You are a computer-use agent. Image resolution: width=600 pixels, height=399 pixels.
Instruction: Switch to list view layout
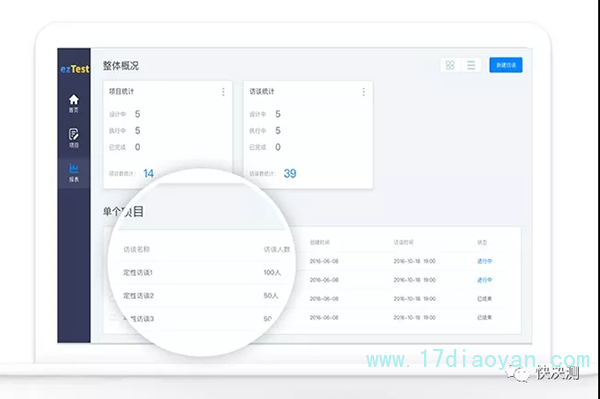[471, 65]
